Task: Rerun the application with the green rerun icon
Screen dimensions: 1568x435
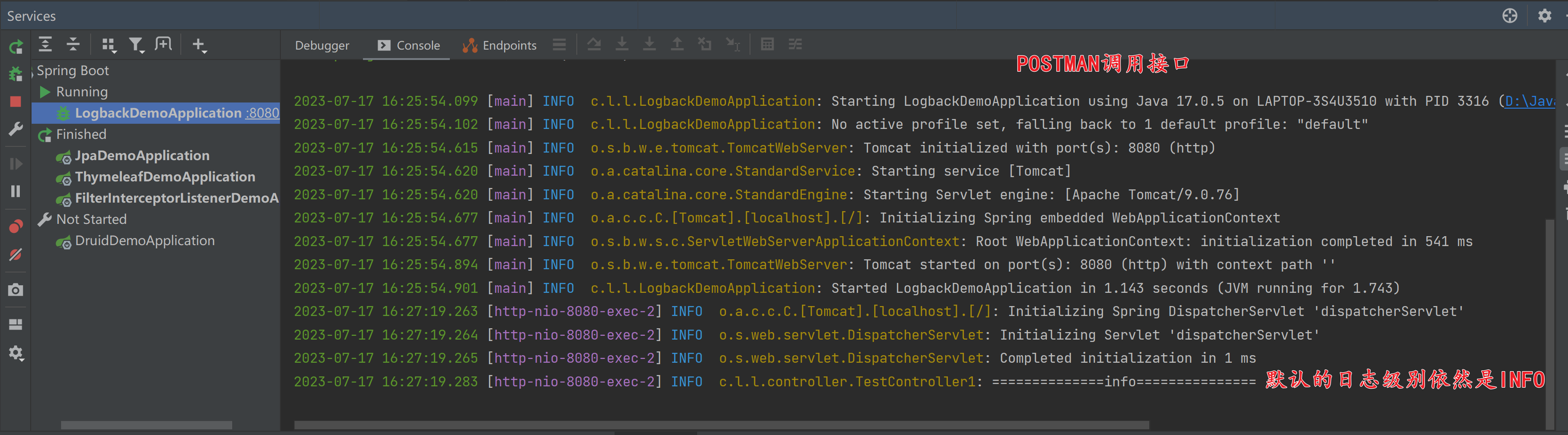Action: click(16, 46)
